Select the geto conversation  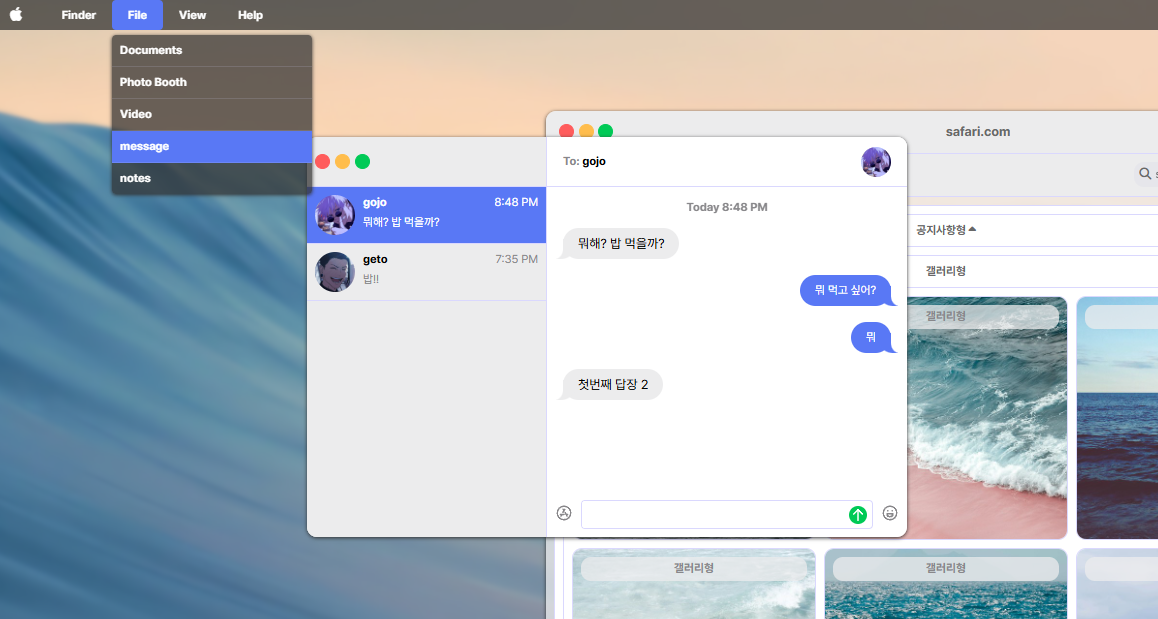click(427, 272)
